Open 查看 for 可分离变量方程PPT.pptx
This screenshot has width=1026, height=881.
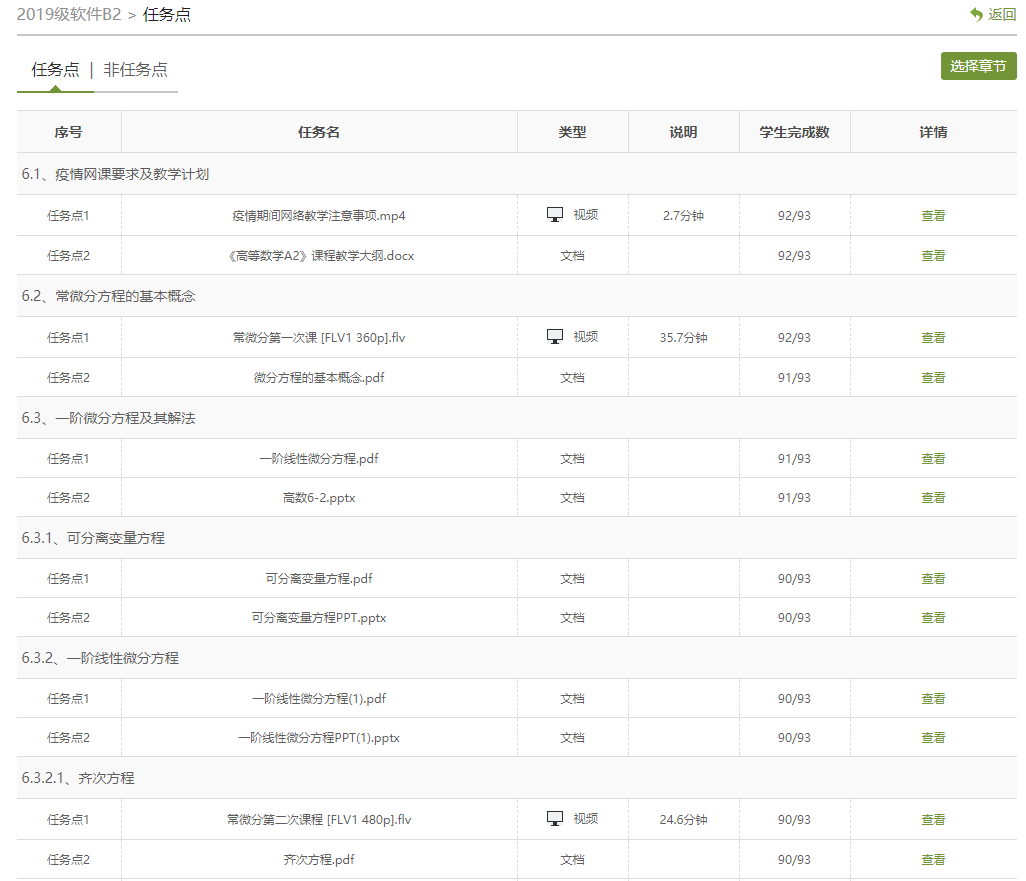[x=932, y=618]
